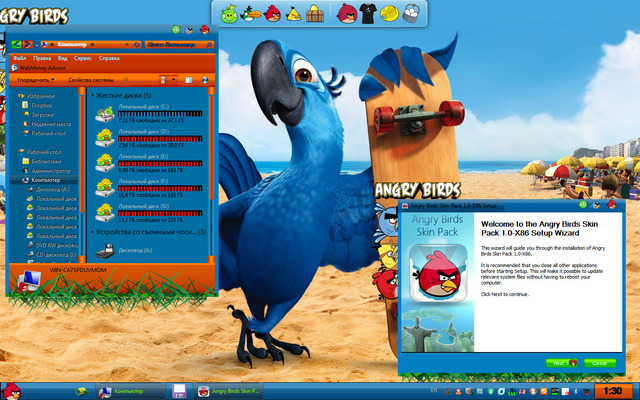Click Next in the Setup wizard
Viewport: 640px width, 400px height.
[562, 363]
